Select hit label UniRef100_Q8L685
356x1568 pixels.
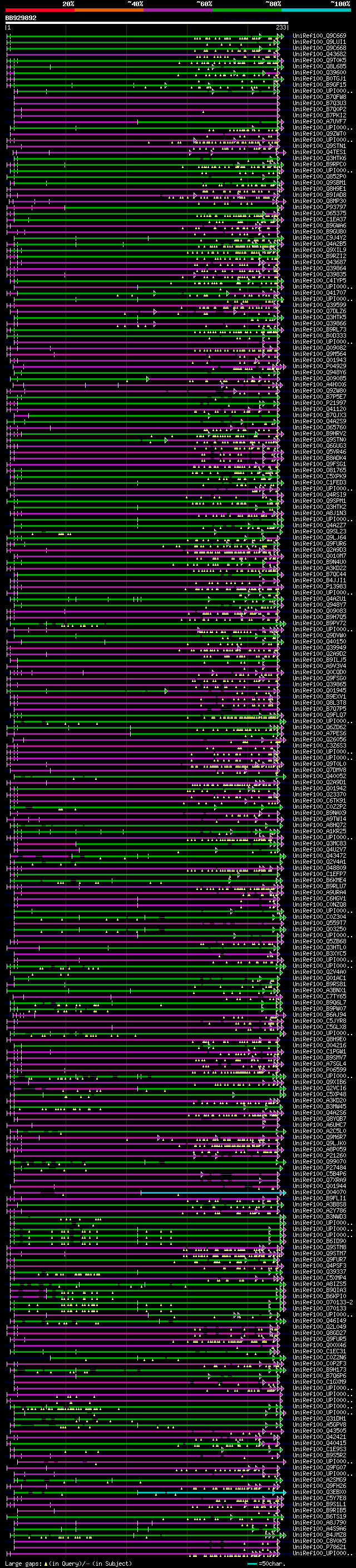point(319,66)
